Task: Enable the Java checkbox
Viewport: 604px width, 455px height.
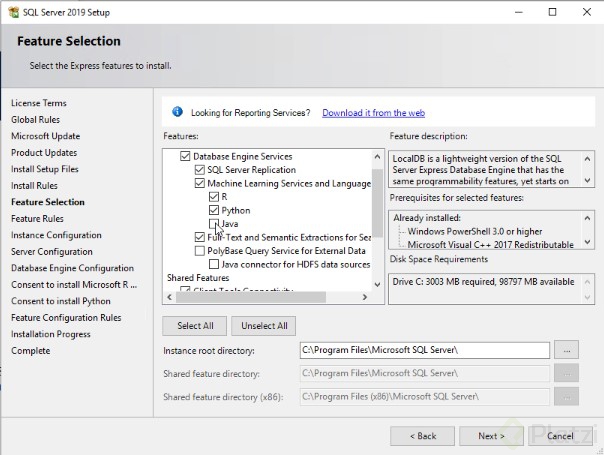Action: click(214, 224)
